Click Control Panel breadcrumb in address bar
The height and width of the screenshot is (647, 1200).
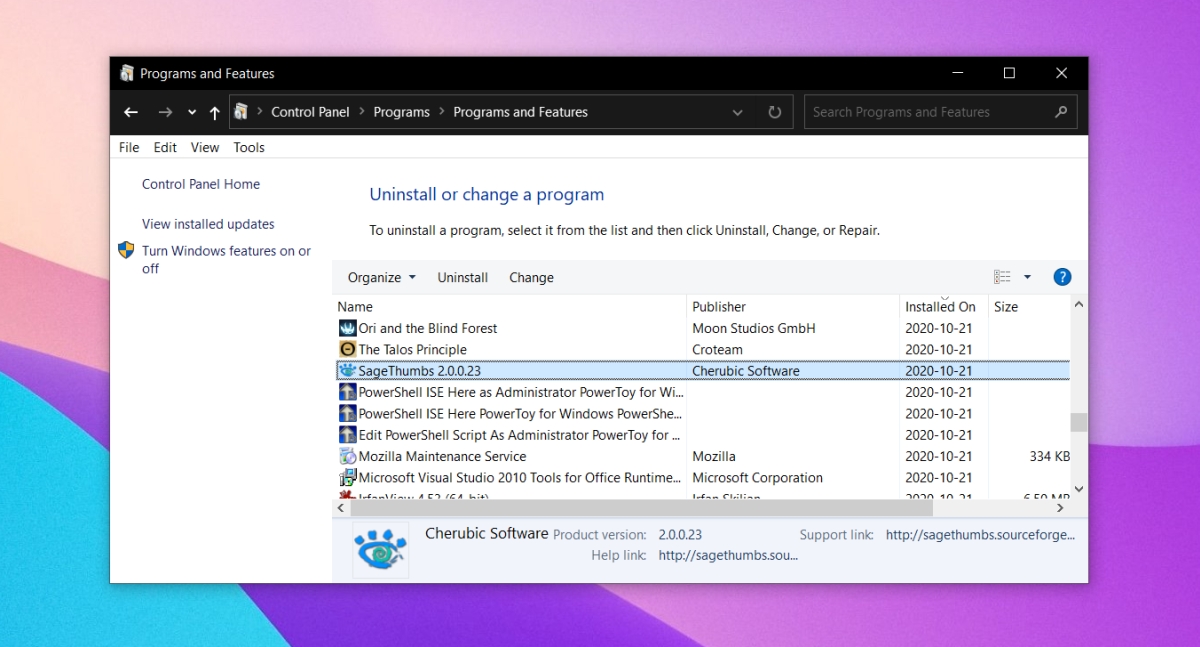coord(310,112)
